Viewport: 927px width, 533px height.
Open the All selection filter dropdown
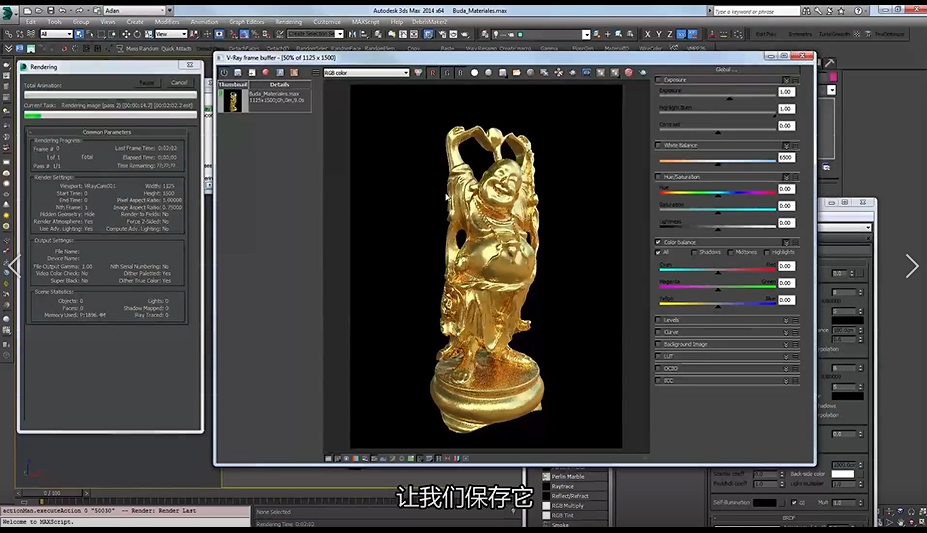pos(56,34)
